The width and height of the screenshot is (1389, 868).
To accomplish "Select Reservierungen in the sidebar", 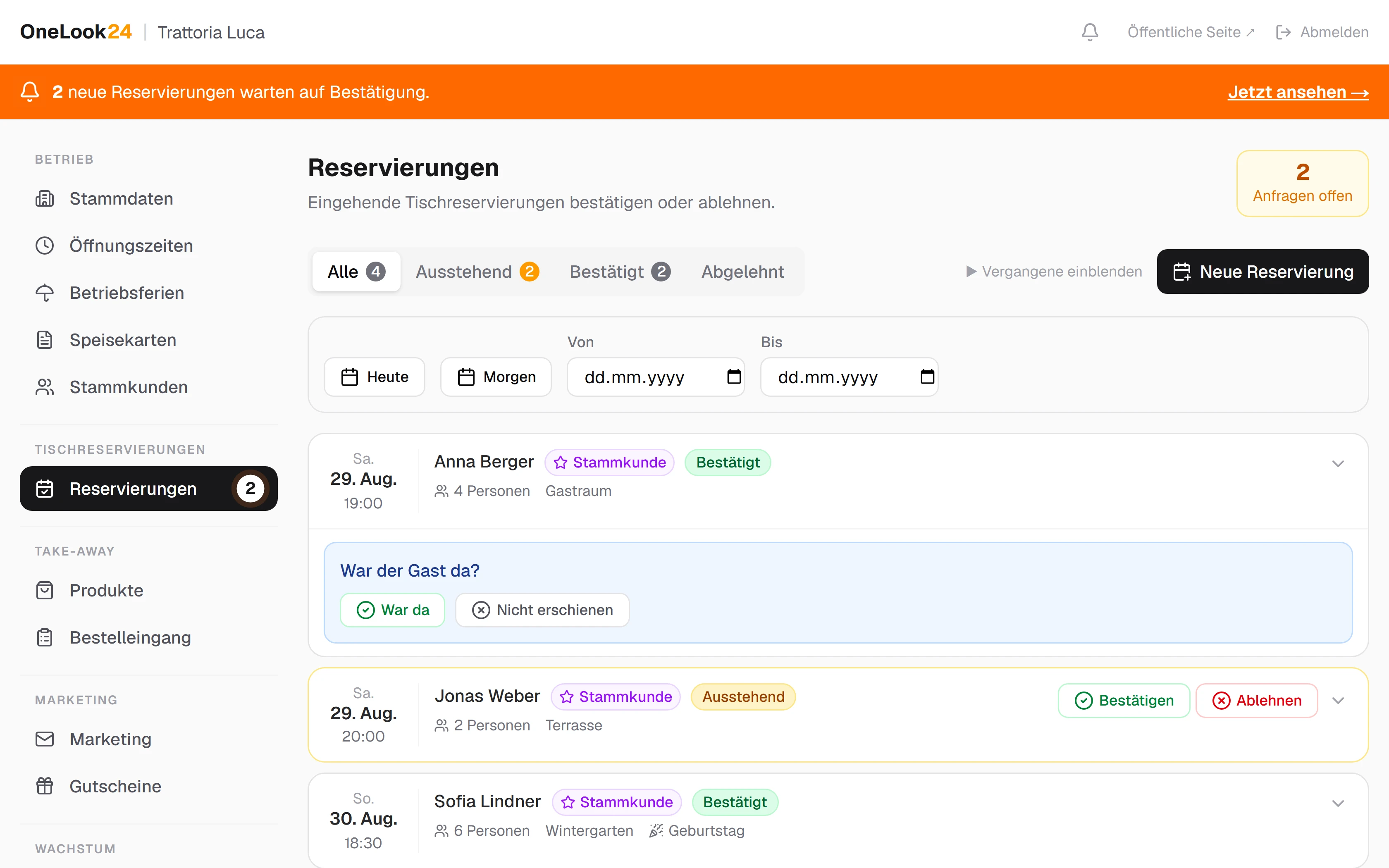I will [x=149, y=489].
